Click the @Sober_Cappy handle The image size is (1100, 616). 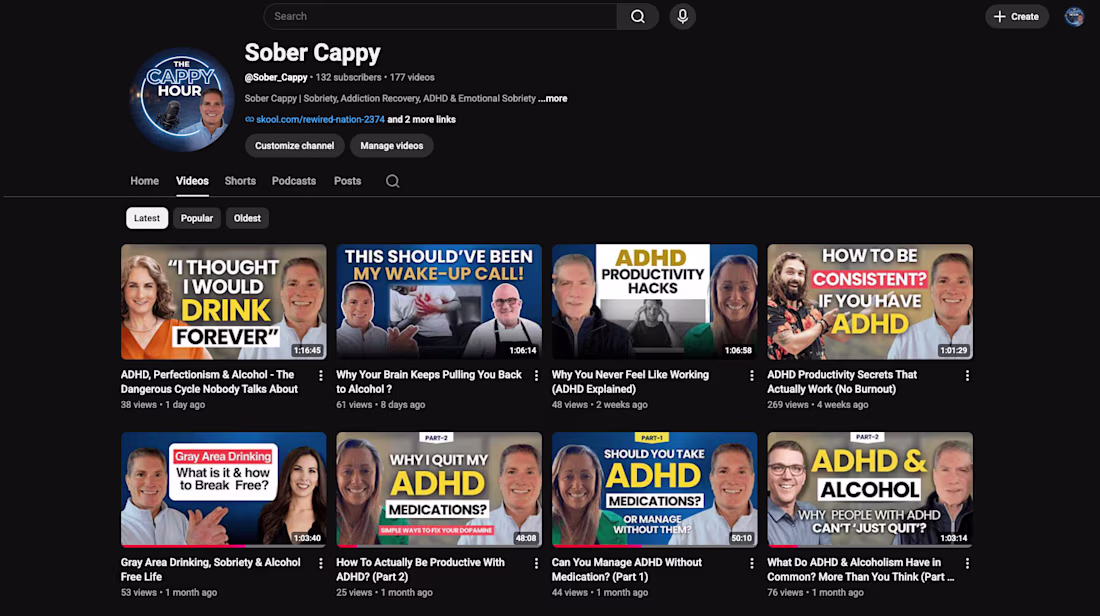pos(276,77)
